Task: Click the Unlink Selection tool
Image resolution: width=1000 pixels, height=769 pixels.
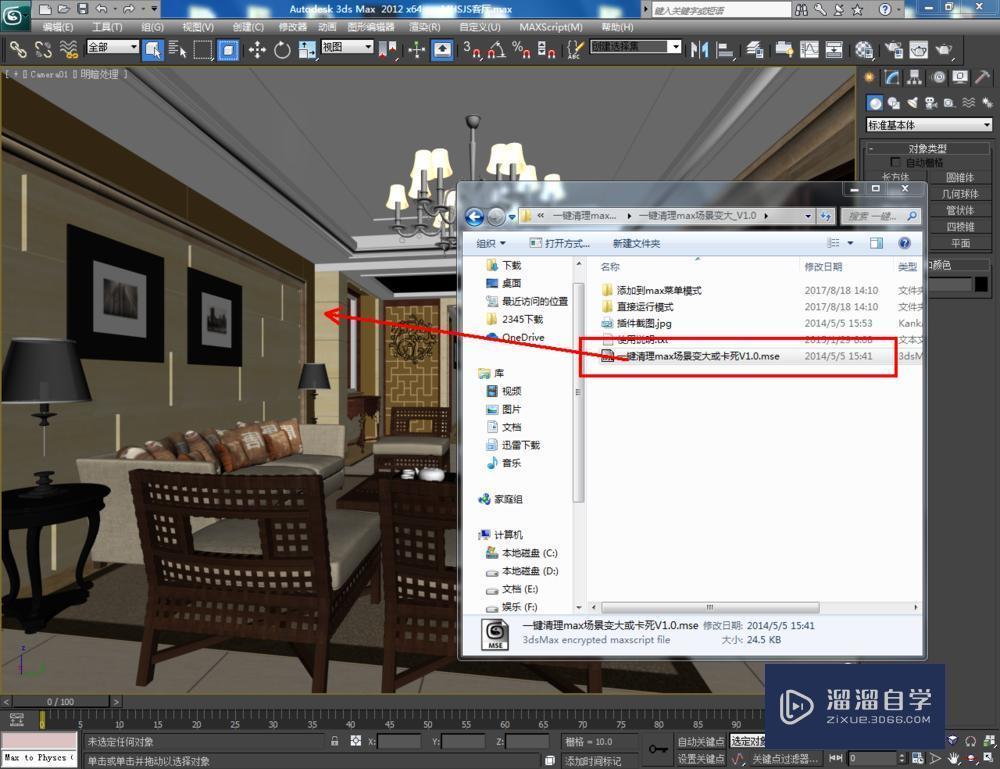Action: [43, 49]
